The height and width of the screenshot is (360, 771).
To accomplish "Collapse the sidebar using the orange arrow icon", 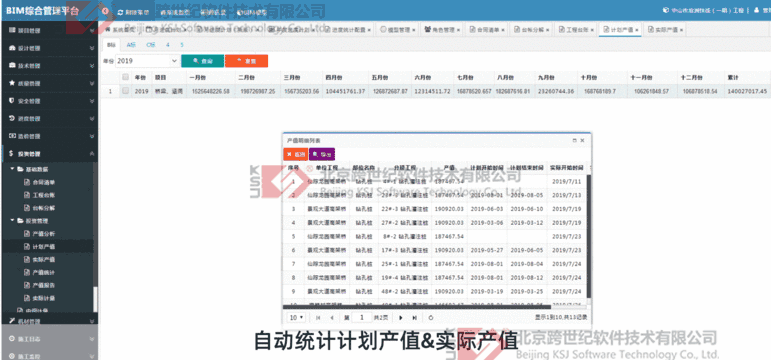I will pyautogui.click(x=105, y=11).
